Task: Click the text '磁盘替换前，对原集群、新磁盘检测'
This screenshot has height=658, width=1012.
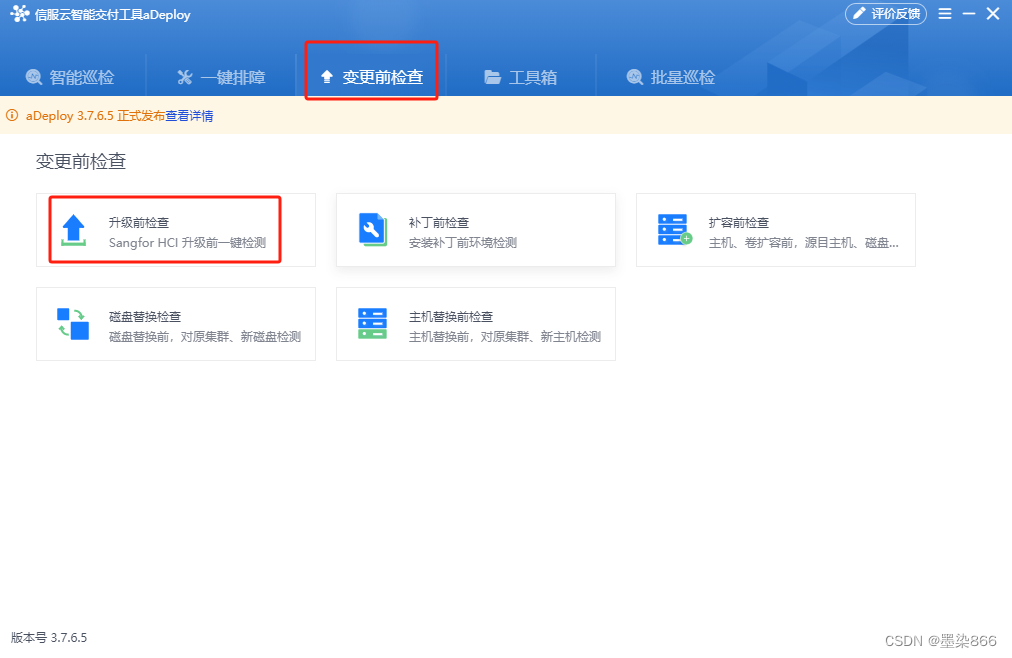Action: pyautogui.click(x=205, y=337)
